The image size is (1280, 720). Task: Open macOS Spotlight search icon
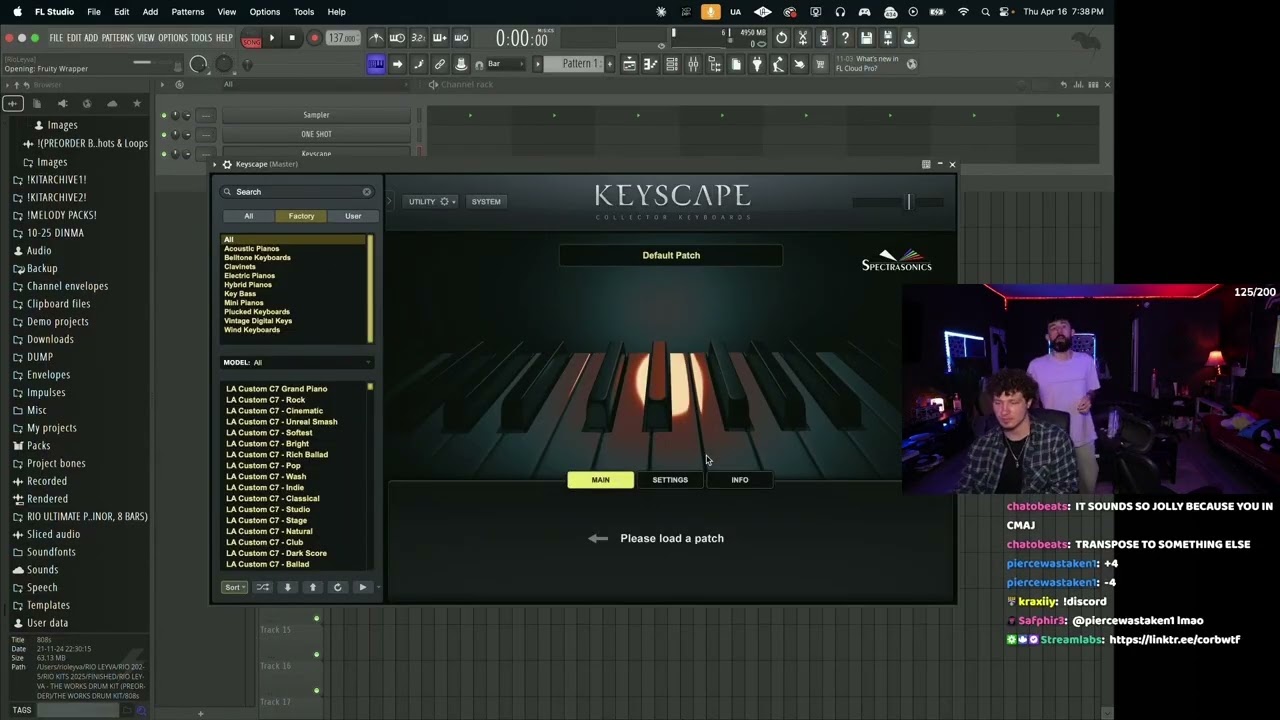coord(986,12)
